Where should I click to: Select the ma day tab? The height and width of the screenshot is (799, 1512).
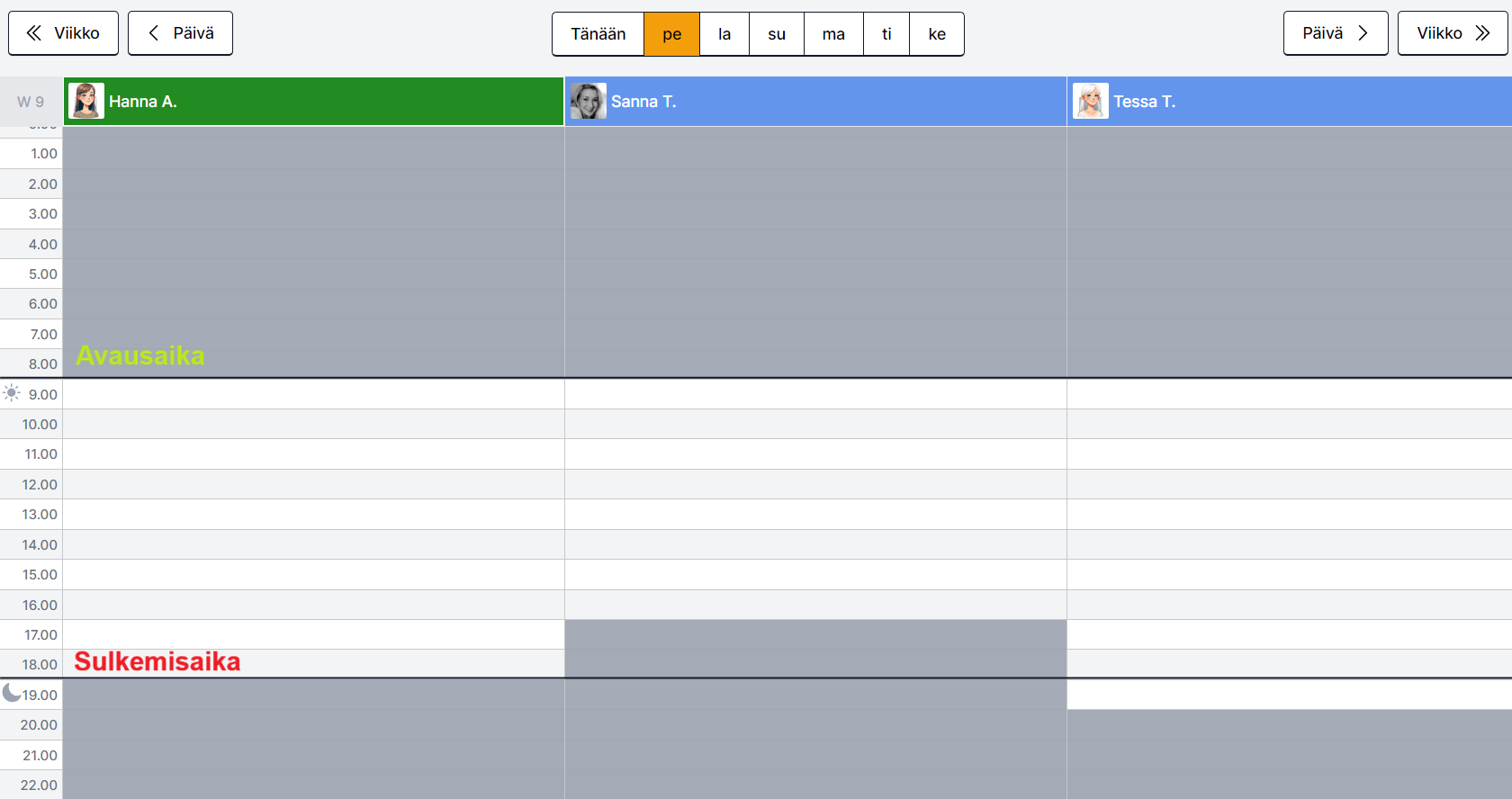point(833,34)
